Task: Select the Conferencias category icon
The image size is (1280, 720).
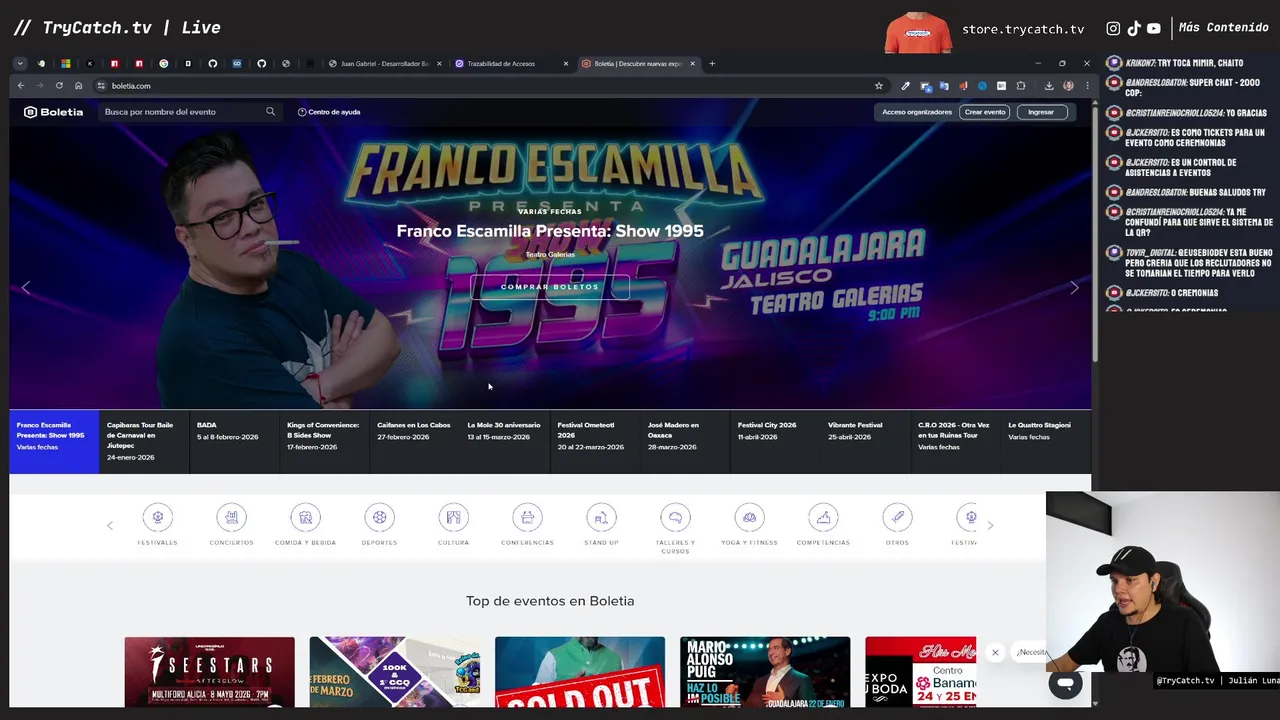Action: (x=527, y=517)
